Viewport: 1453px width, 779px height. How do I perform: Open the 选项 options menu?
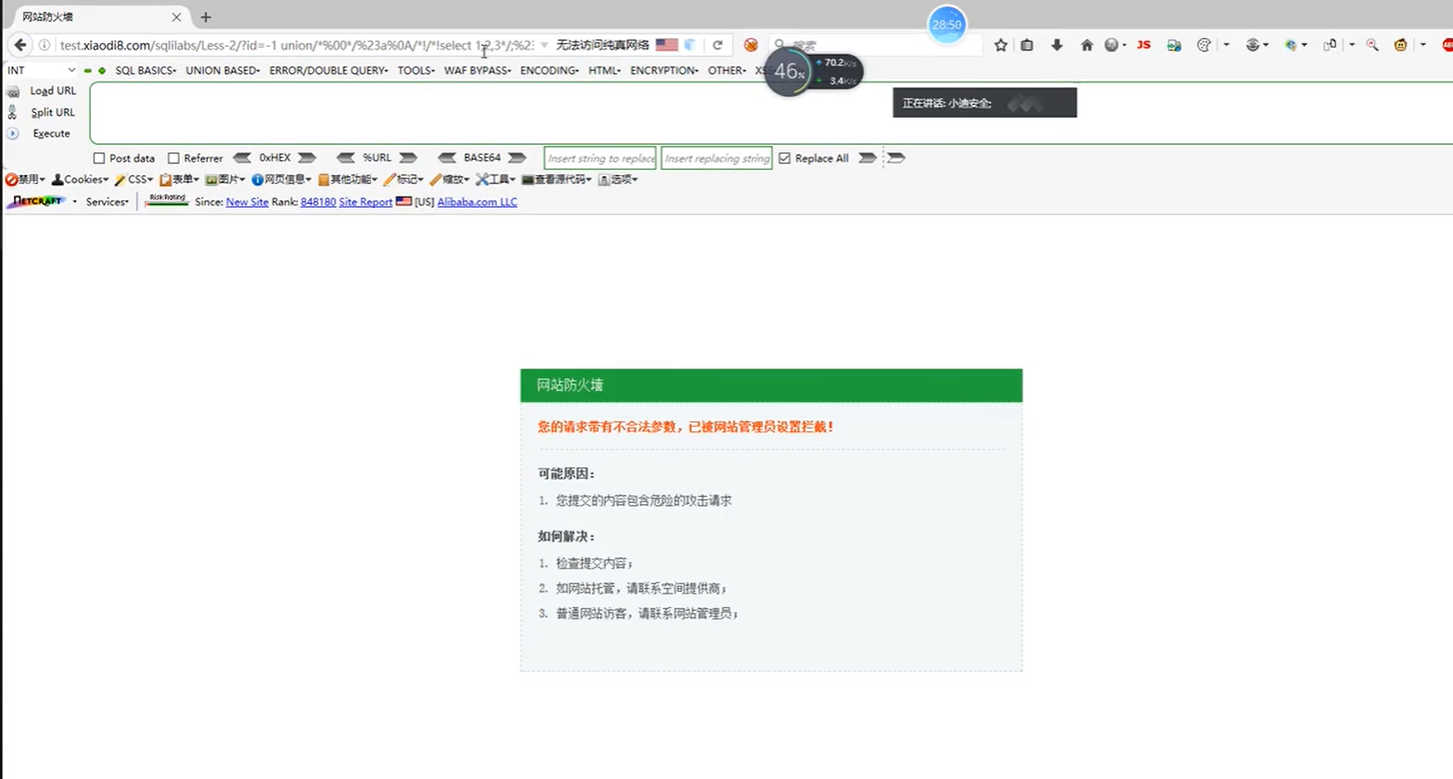(619, 179)
